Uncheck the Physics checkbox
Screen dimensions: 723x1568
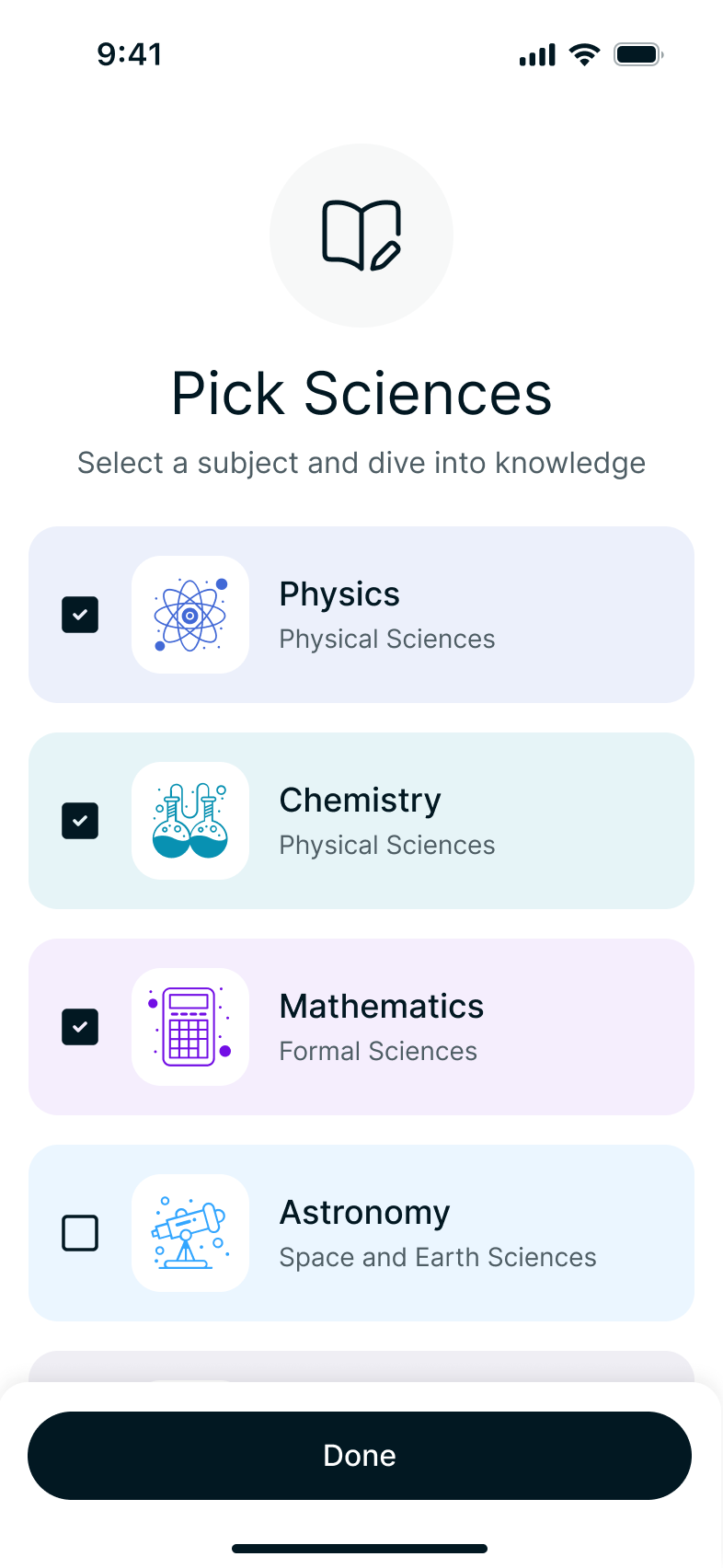(80, 615)
